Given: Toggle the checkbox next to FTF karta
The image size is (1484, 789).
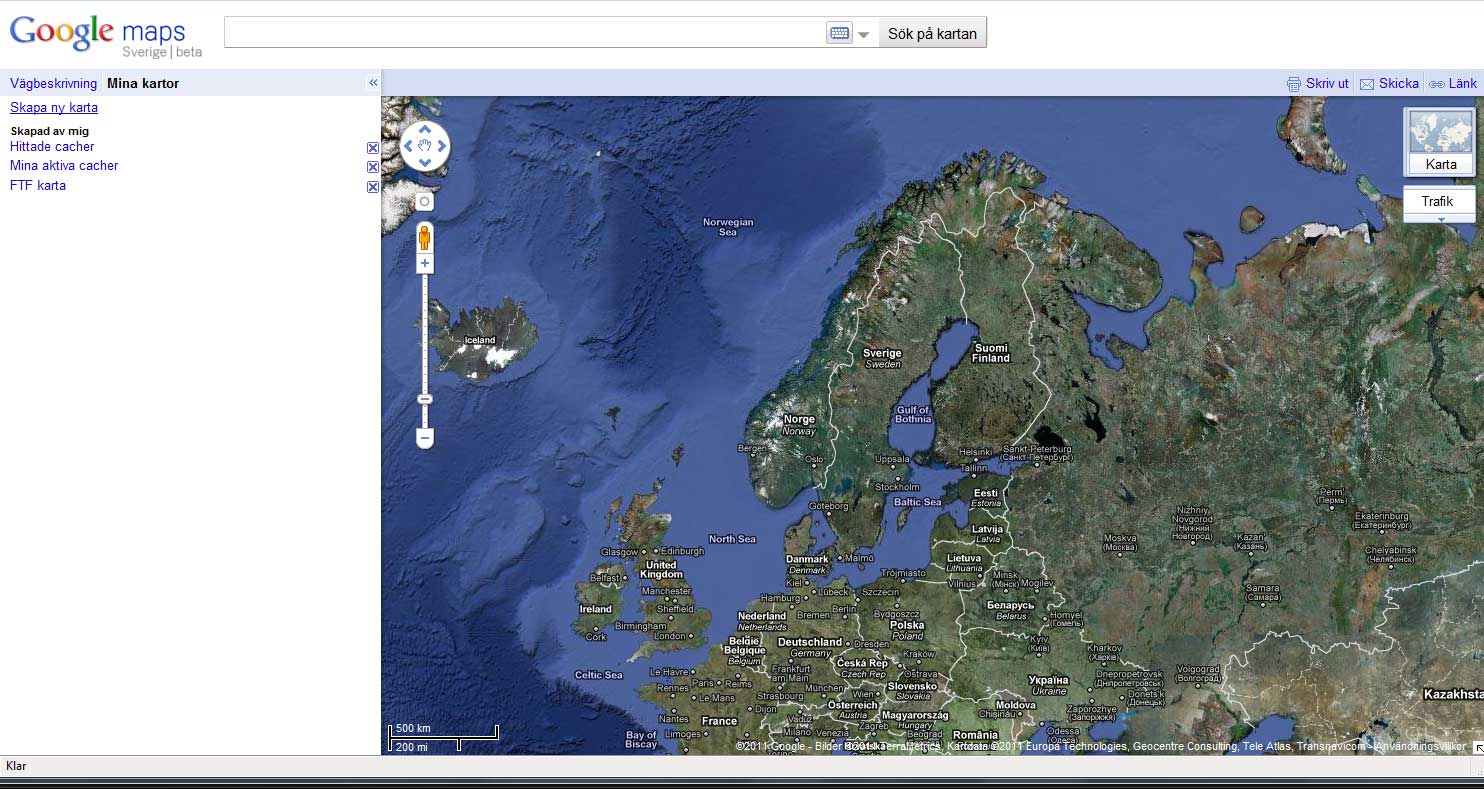Looking at the screenshot, I should [x=372, y=187].
